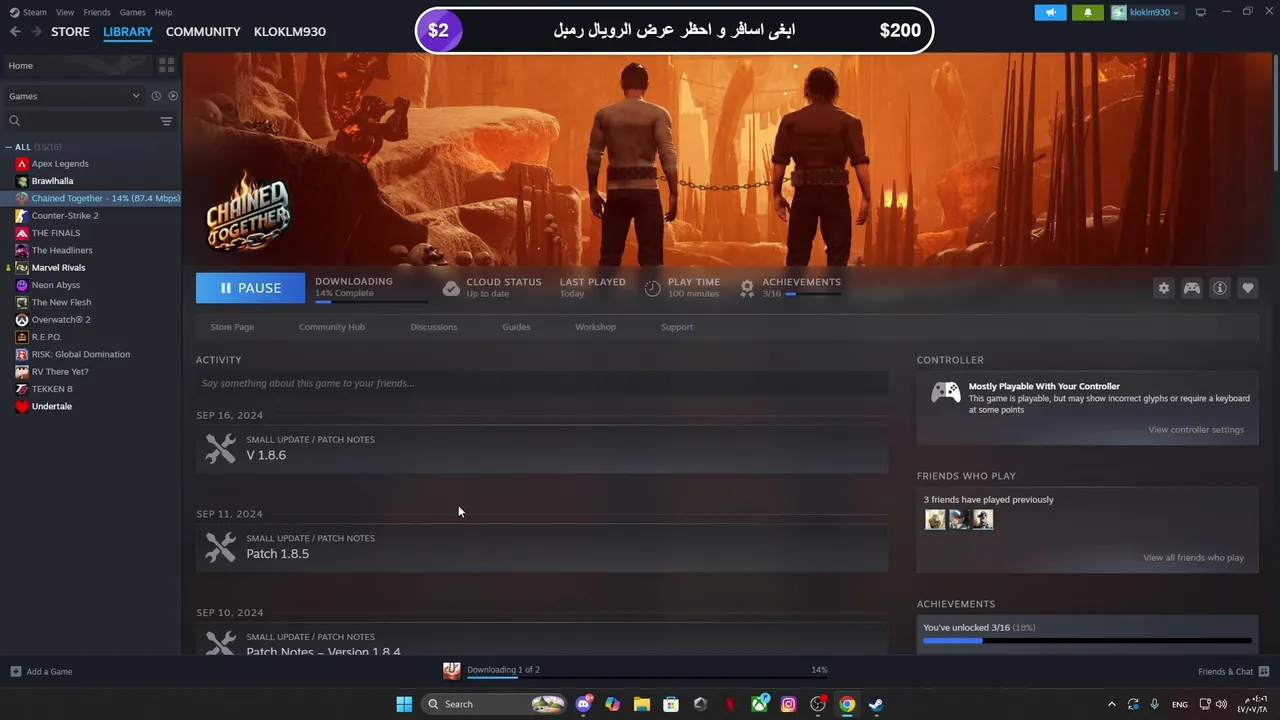Show hidden system tray icons
The width and height of the screenshot is (1280, 720).
[x=1111, y=704]
